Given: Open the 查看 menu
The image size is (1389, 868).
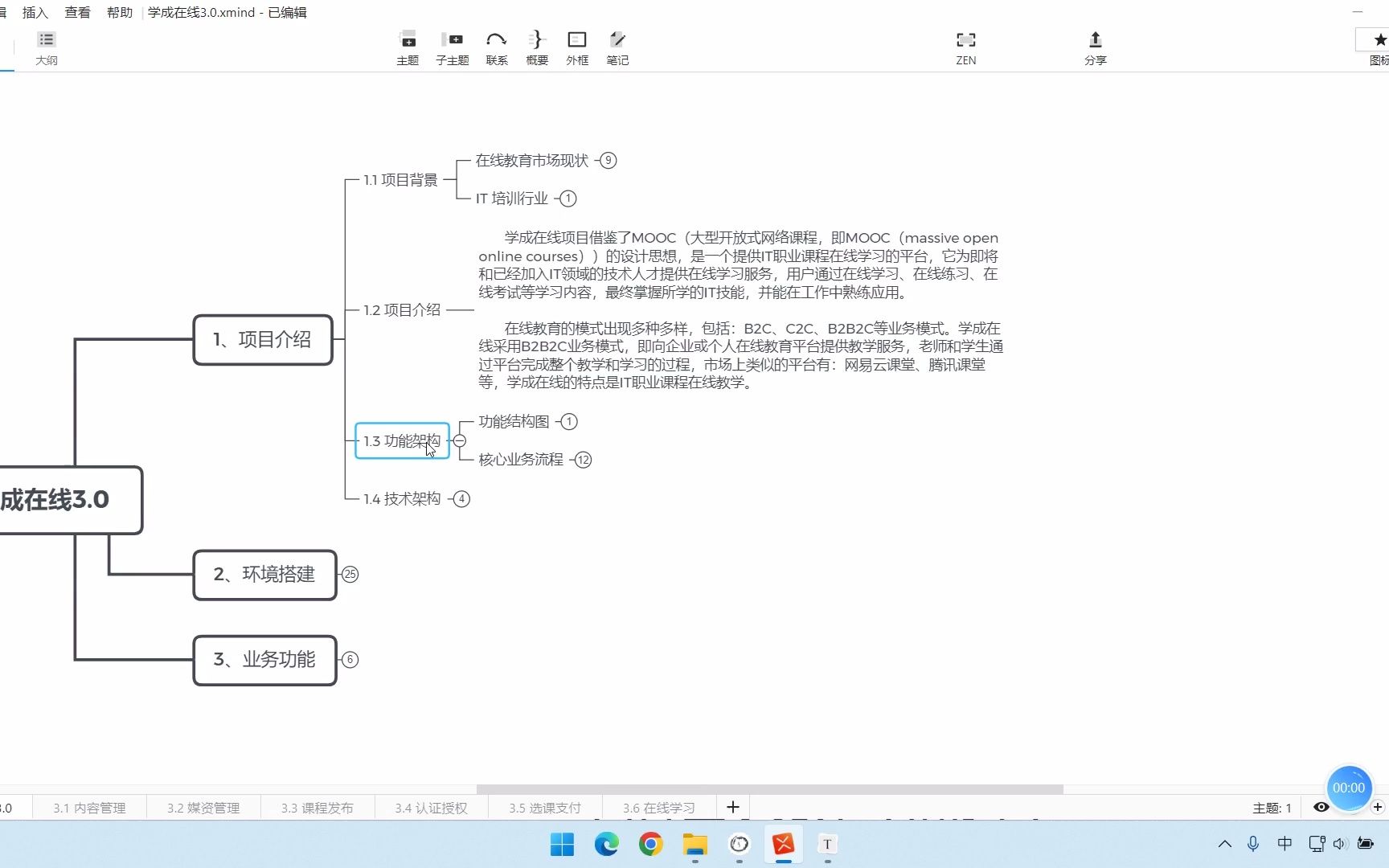Looking at the screenshot, I should click(77, 12).
